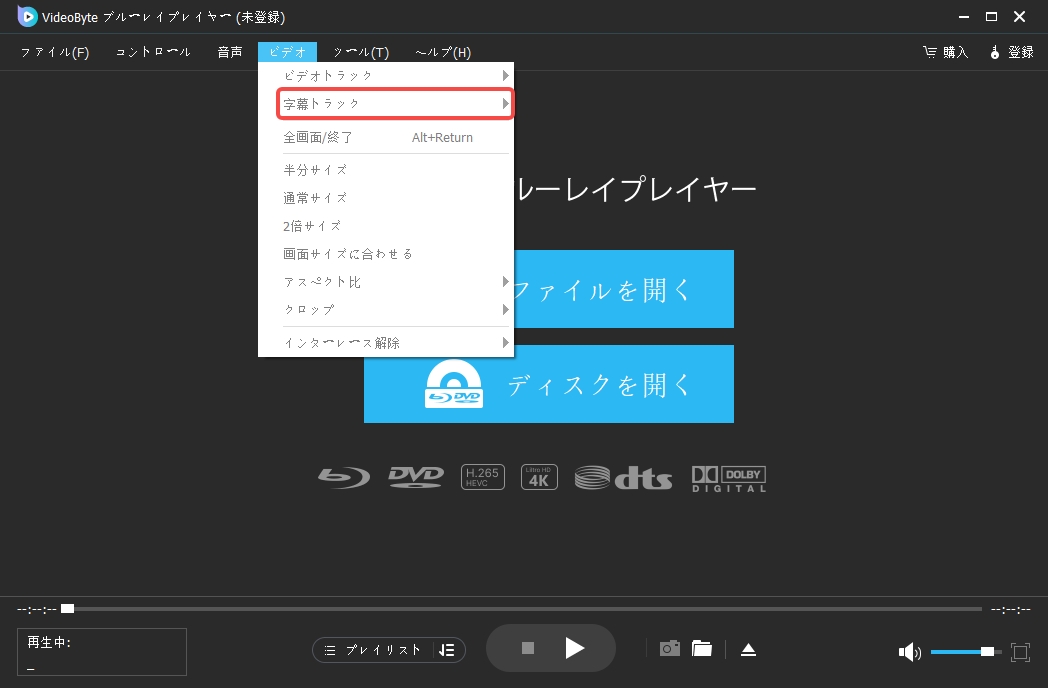Open the 音声 menu

pos(230,52)
